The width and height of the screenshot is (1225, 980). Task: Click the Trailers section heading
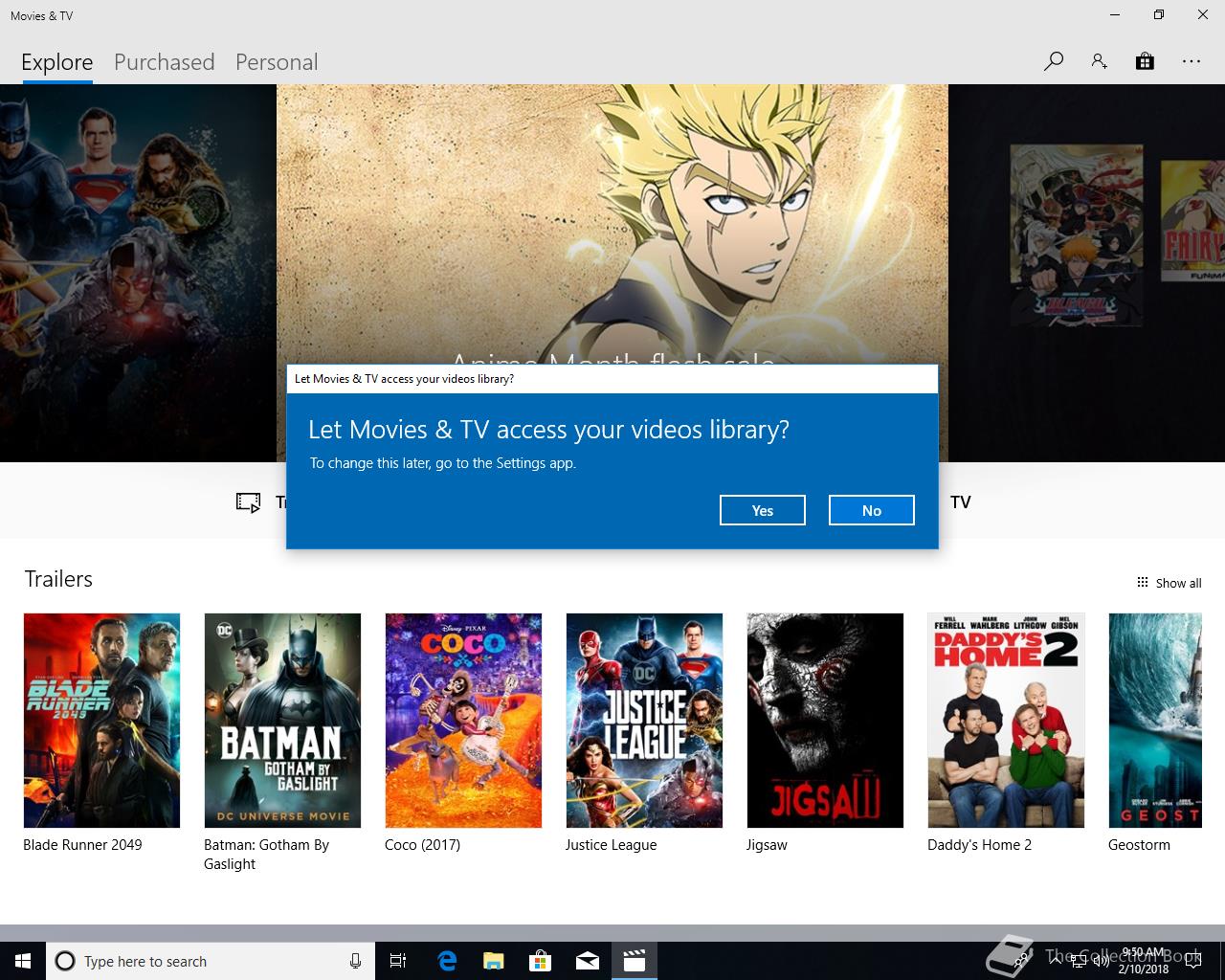point(58,579)
